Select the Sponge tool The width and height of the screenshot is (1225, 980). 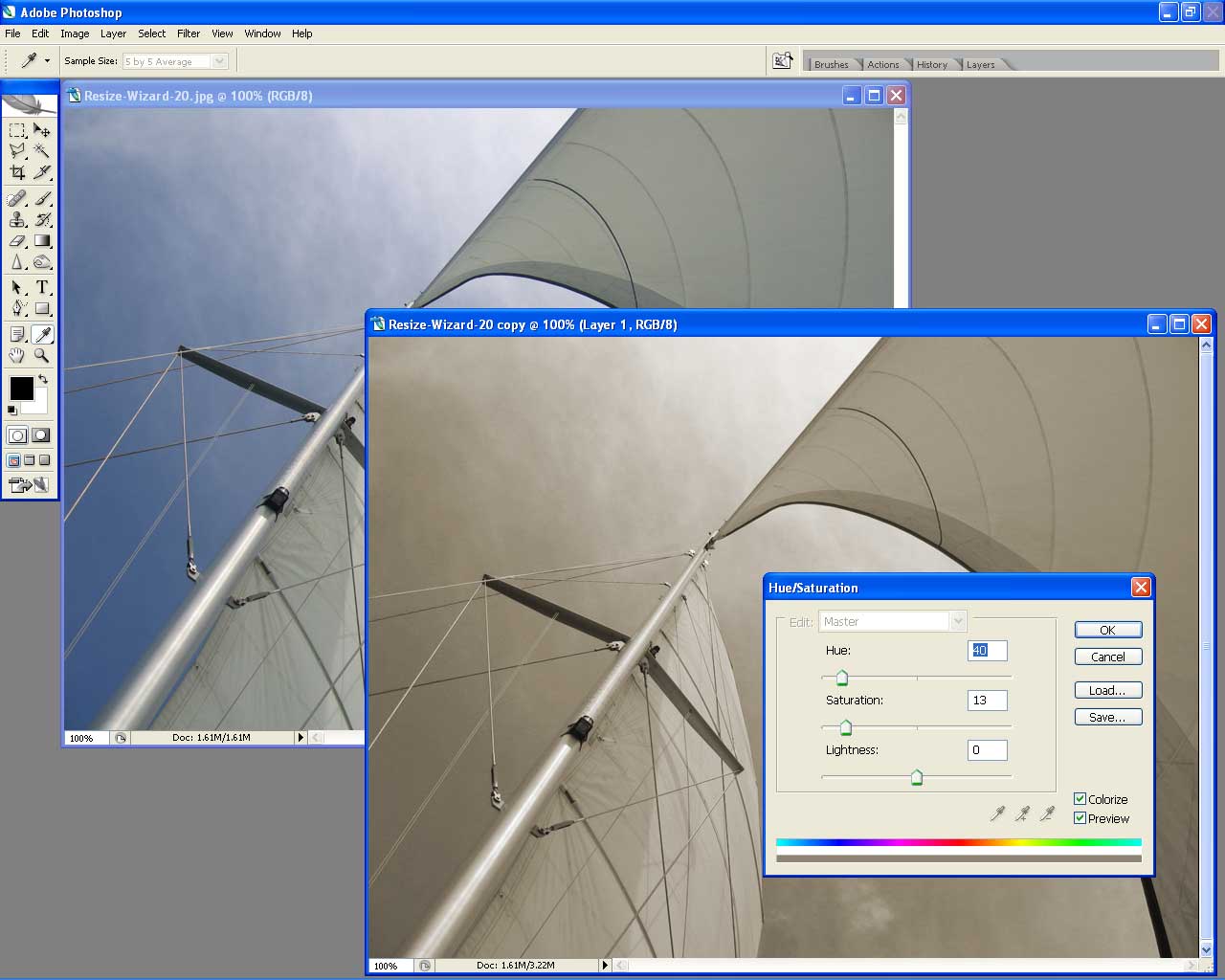click(x=42, y=262)
